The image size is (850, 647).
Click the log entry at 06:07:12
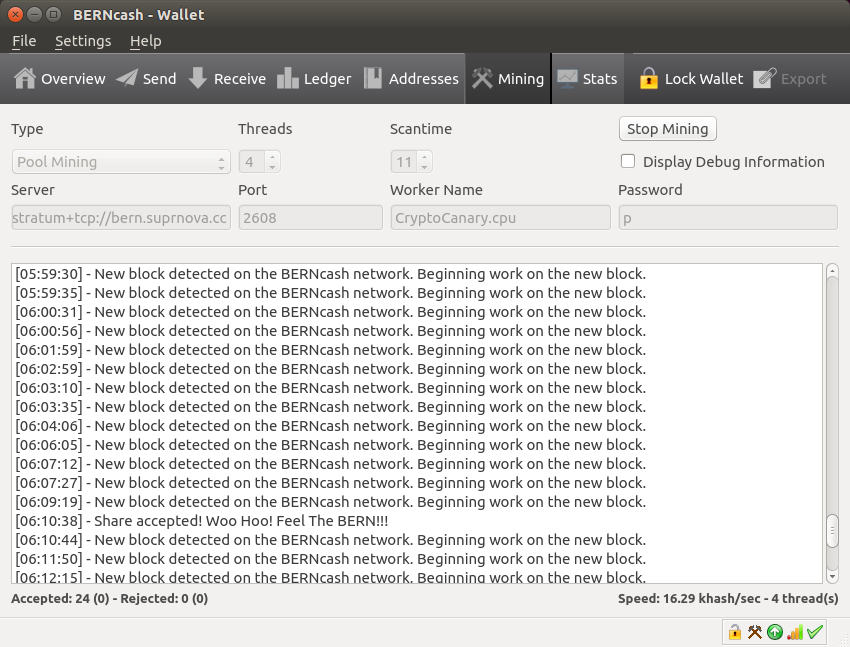331,464
